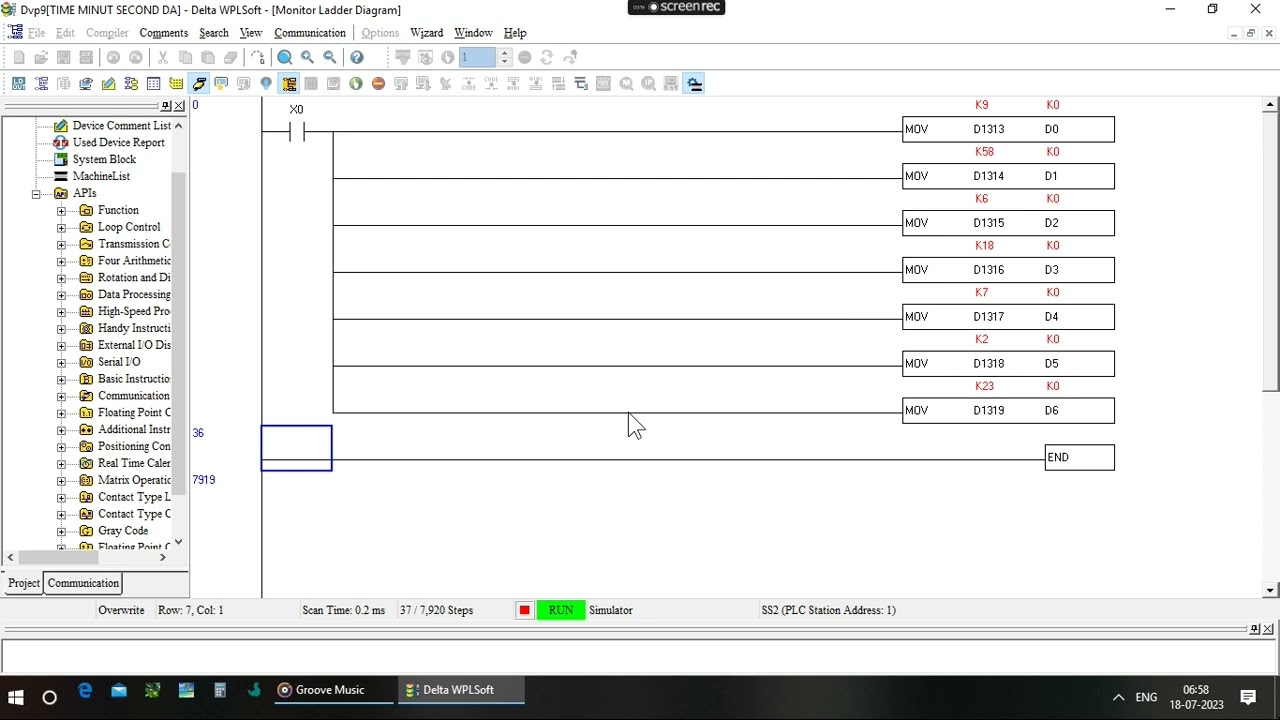Click the Delta WPLSoft taskbar button
The width and height of the screenshot is (1280, 720).
[x=460, y=690]
